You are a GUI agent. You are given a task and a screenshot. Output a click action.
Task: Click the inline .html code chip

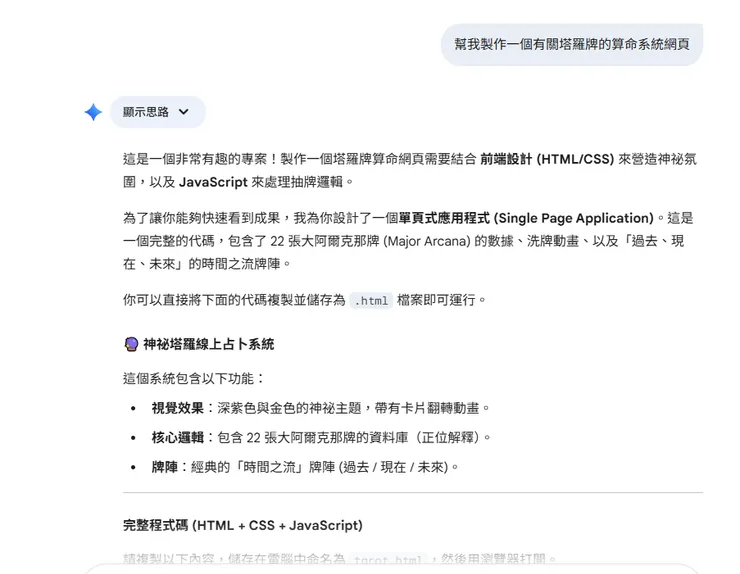click(x=371, y=300)
